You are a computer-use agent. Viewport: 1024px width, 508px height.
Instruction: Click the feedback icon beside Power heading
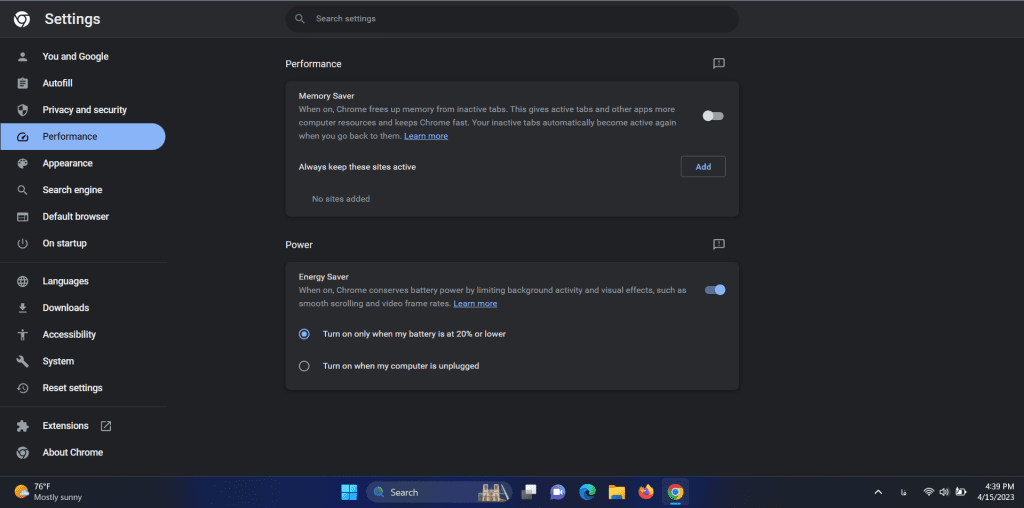pyautogui.click(x=718, y=244)
